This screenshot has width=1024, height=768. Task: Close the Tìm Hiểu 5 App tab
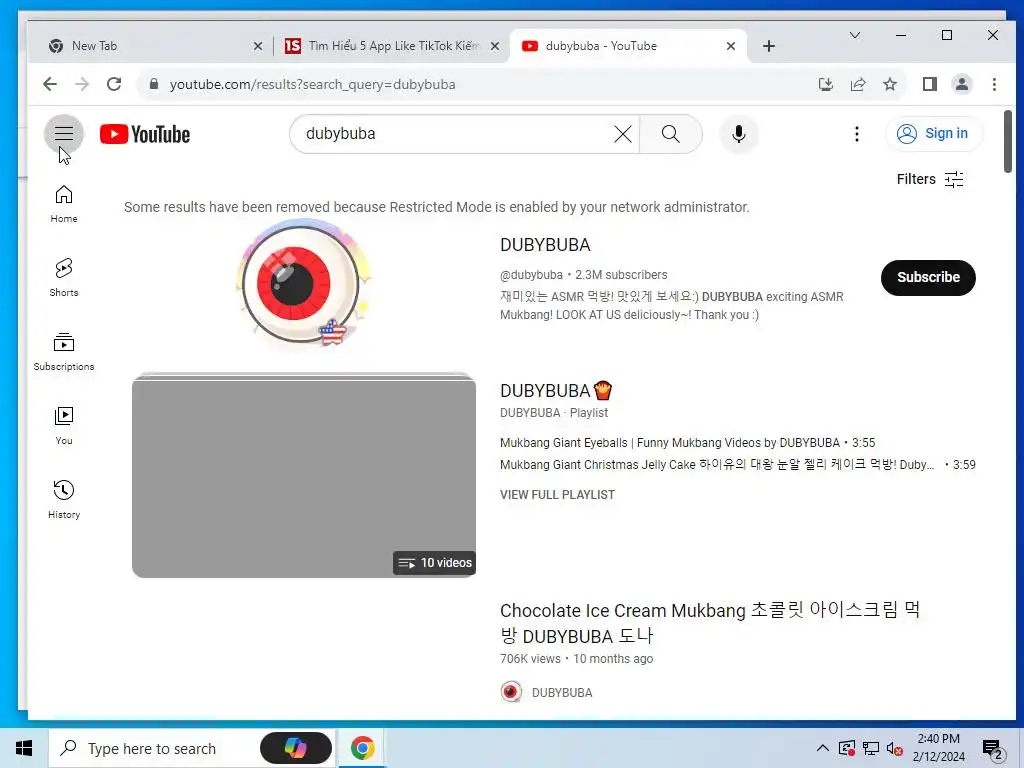pyautogui.click(x=495, y=46)
